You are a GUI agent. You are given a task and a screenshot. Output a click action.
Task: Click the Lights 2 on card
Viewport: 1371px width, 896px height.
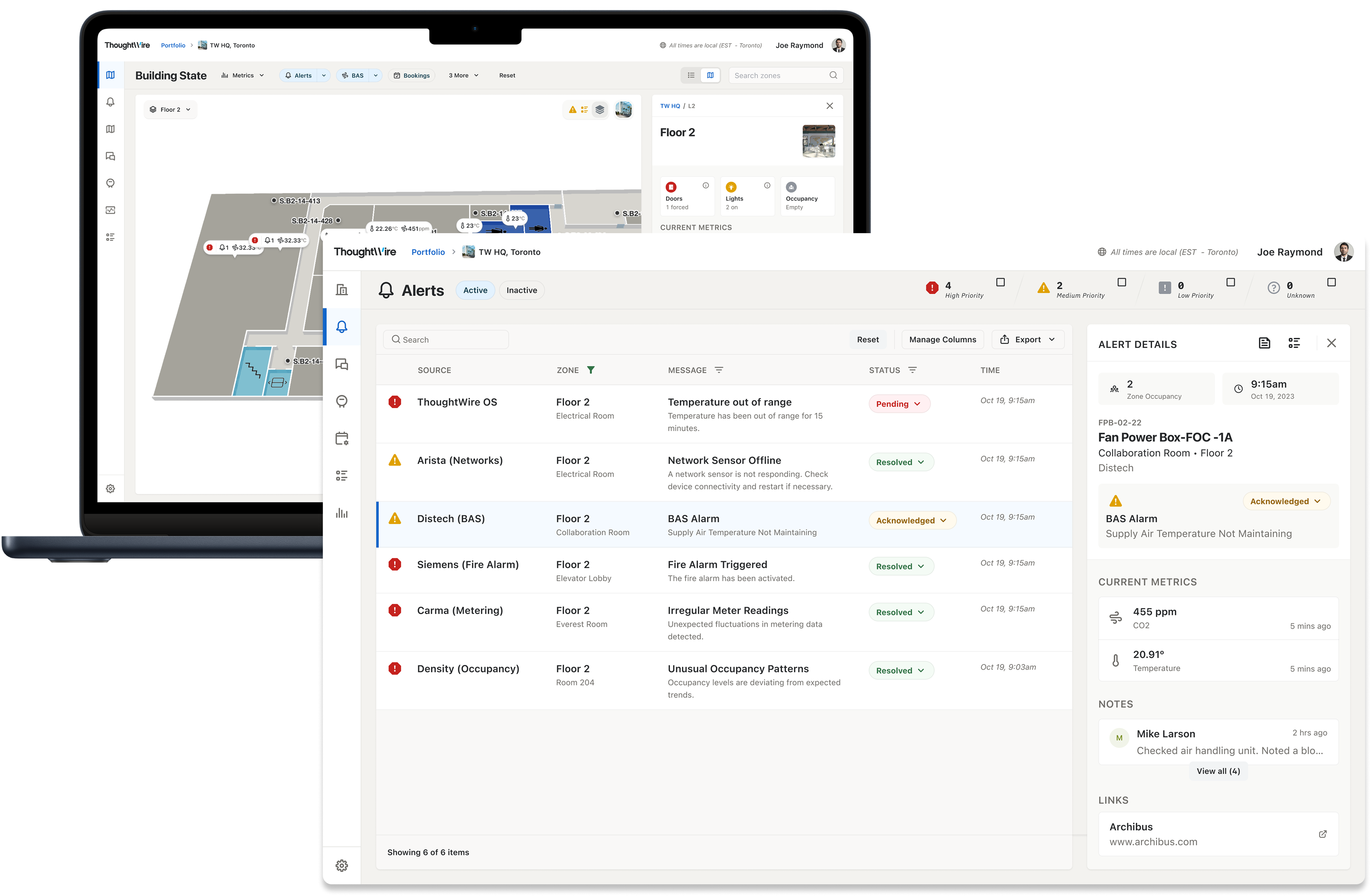click(747, 197)
